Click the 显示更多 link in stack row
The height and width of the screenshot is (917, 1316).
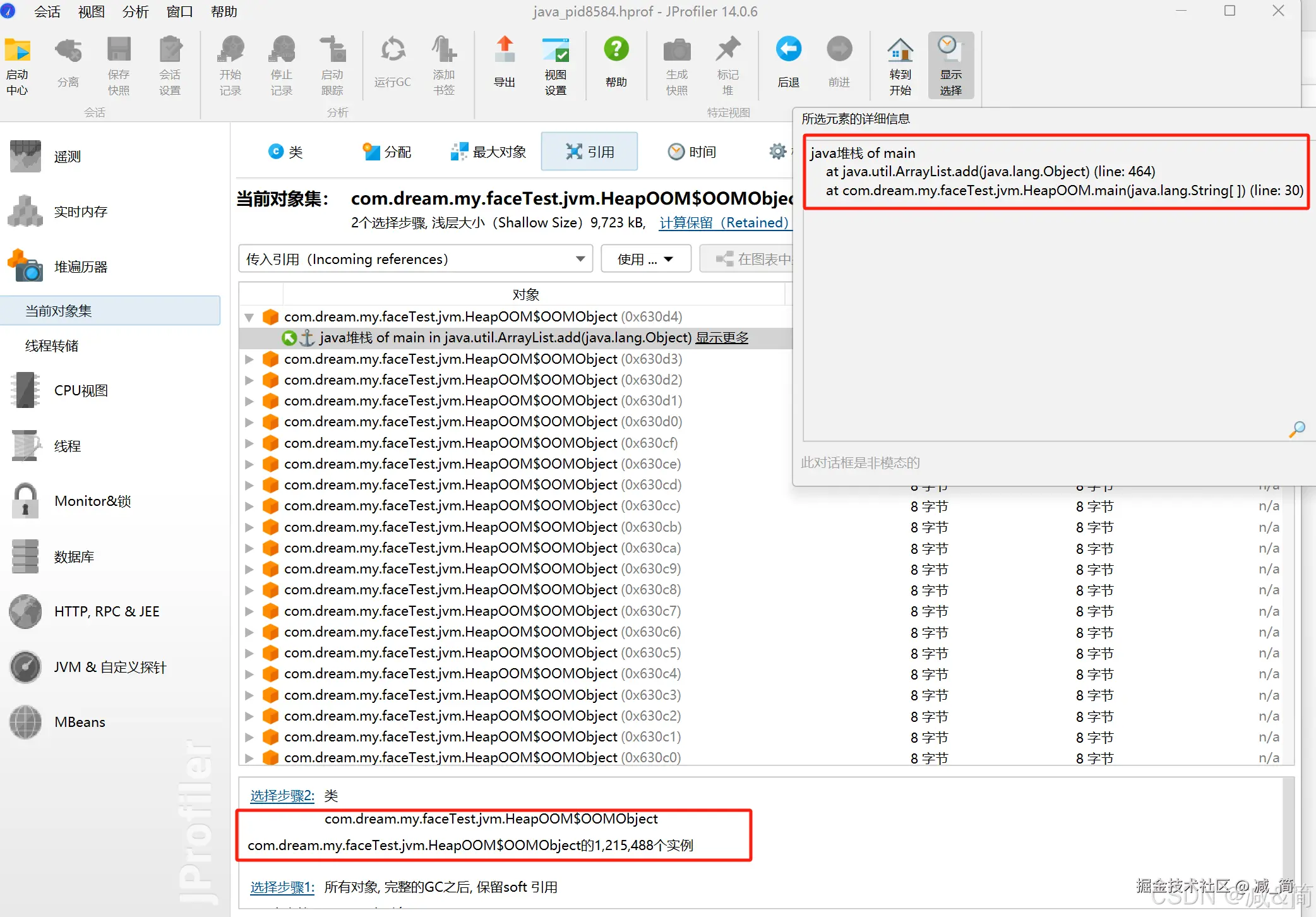tap(722, 338)
